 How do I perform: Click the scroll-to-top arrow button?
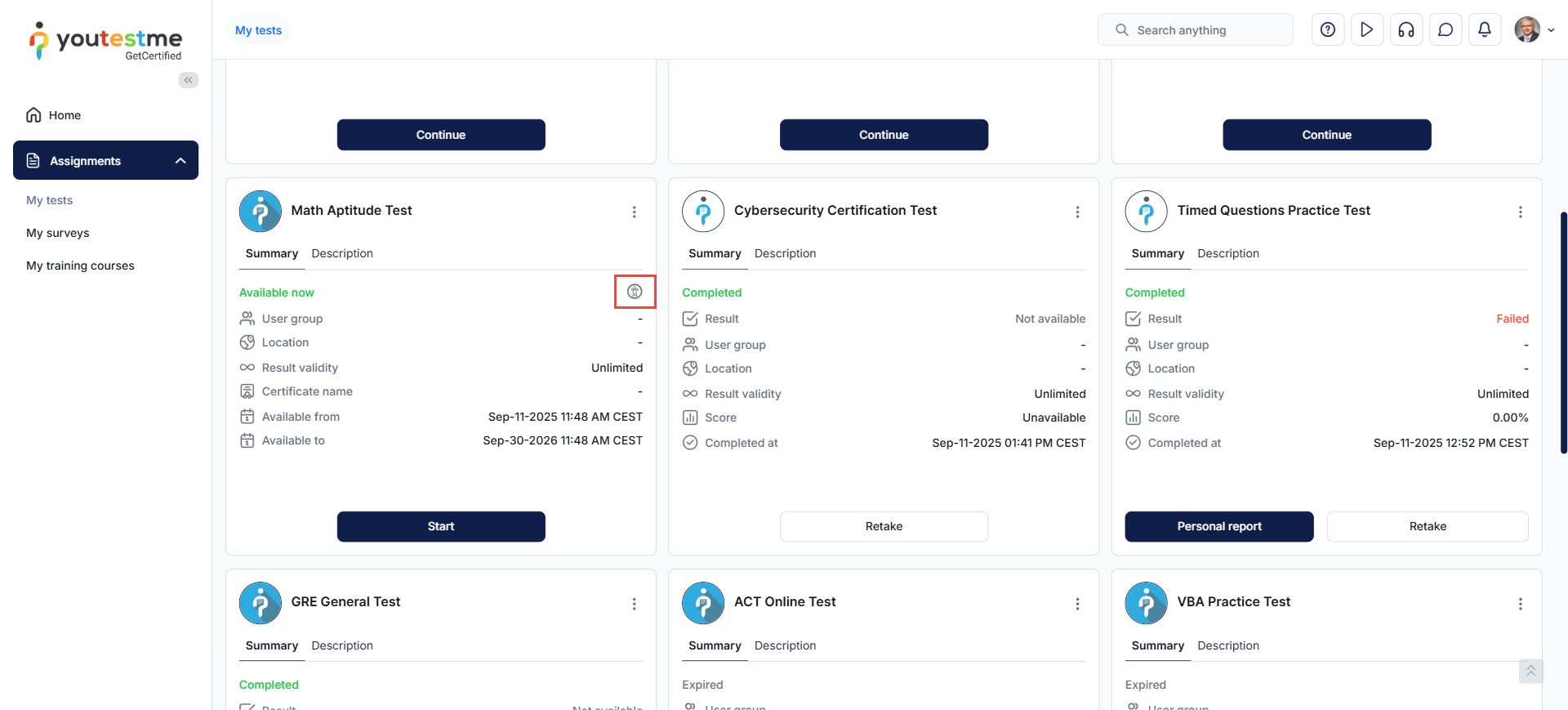(x=1530, y=671)
